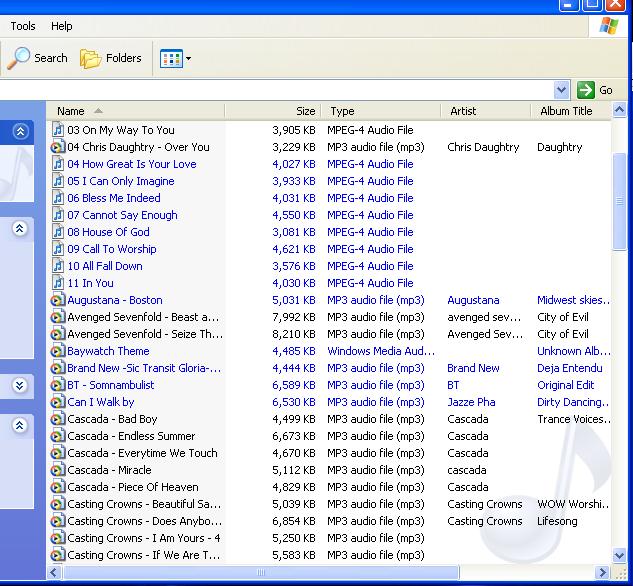Click the green Go arrow icon
This screenshot has height=586, width=633.
point(585,90)
